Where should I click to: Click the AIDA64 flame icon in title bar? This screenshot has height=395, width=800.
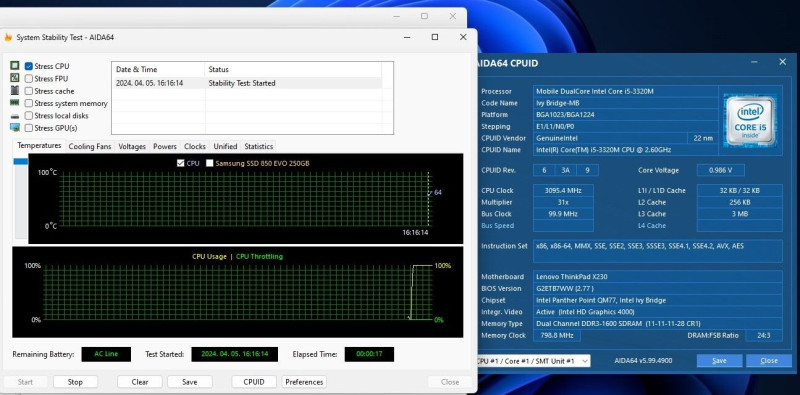pos(8,37)
